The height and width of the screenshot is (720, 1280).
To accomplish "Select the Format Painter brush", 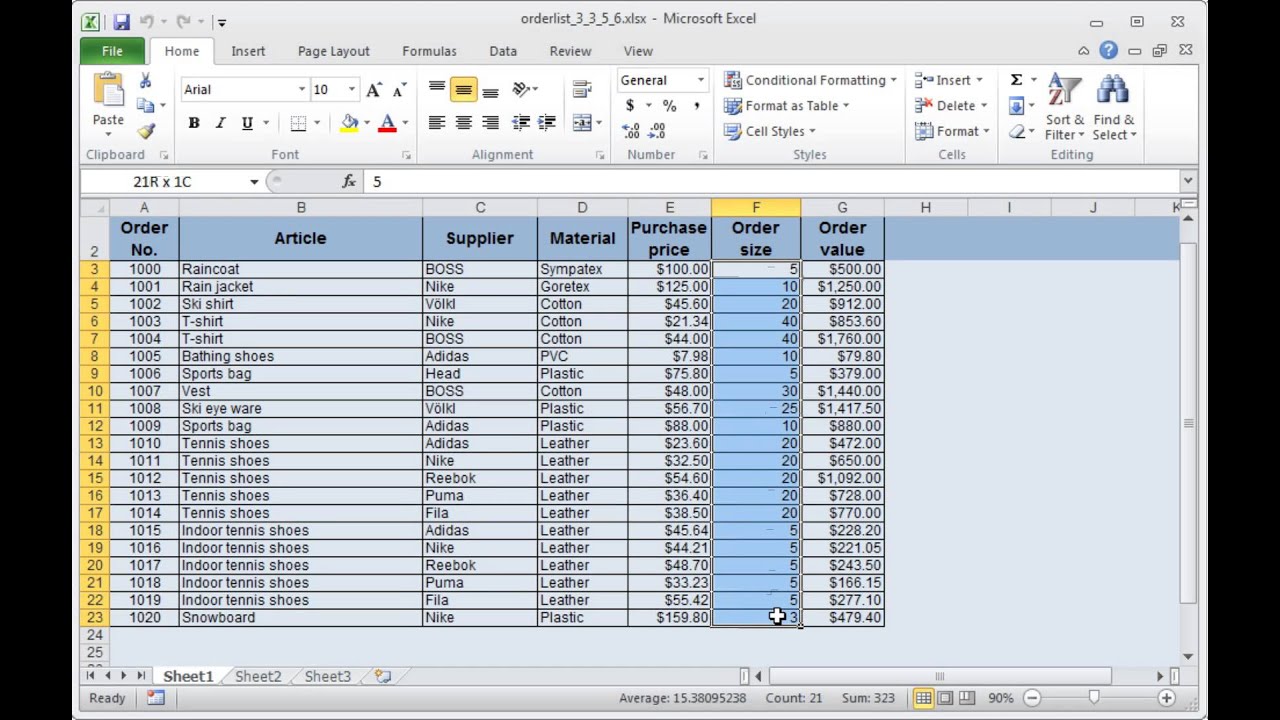I will (146, 130).
